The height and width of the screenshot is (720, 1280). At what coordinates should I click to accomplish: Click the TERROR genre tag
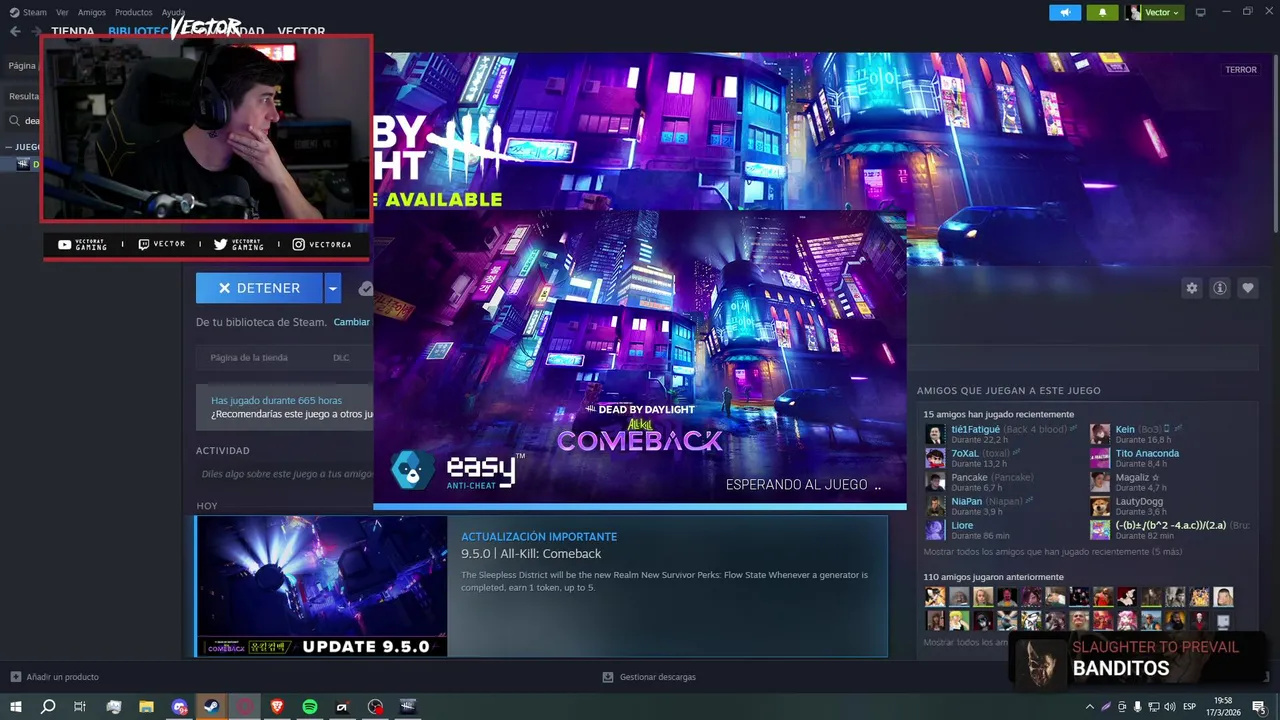[1241, 70]
